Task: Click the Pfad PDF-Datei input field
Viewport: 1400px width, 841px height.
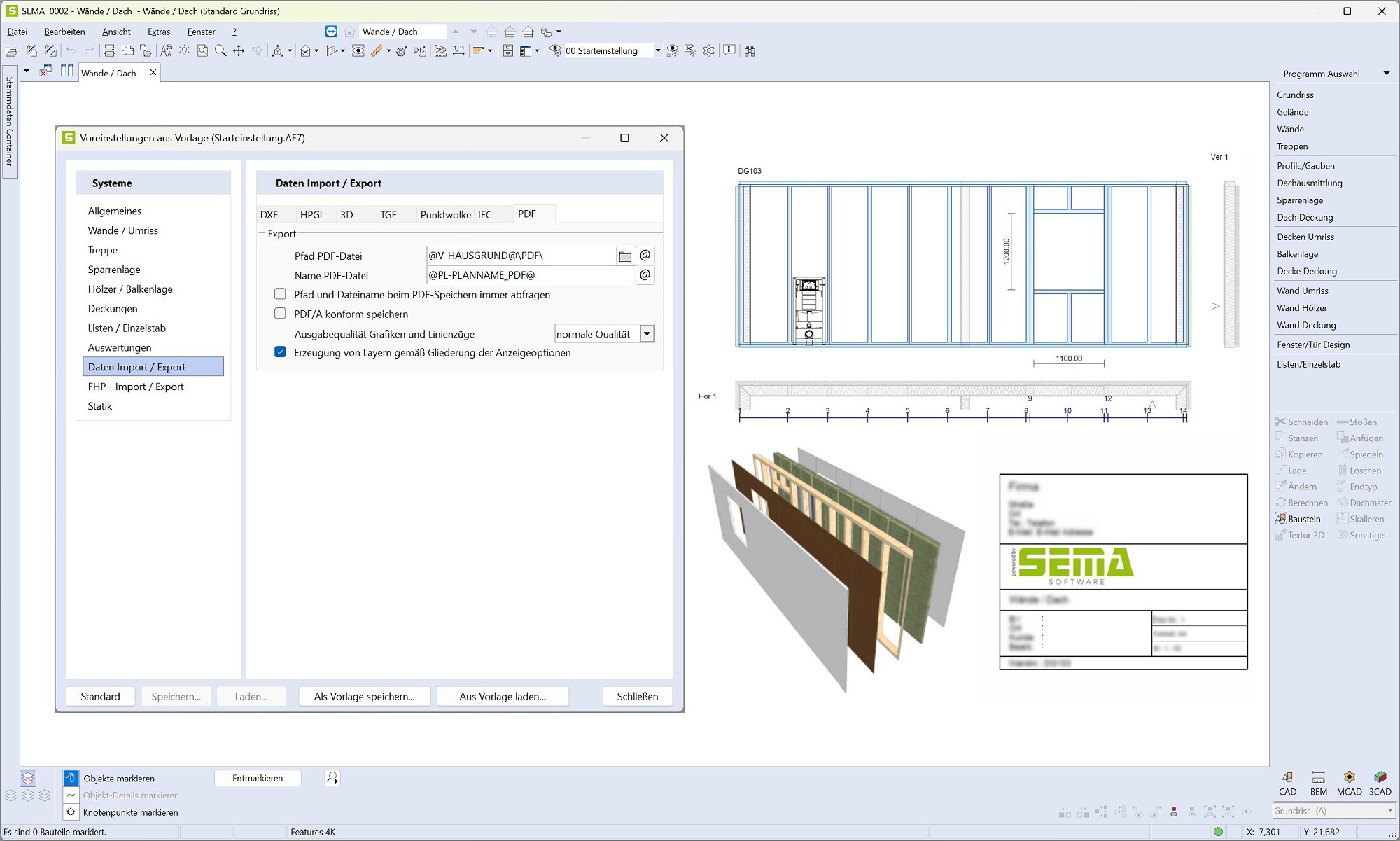Action: pos(520,256)
